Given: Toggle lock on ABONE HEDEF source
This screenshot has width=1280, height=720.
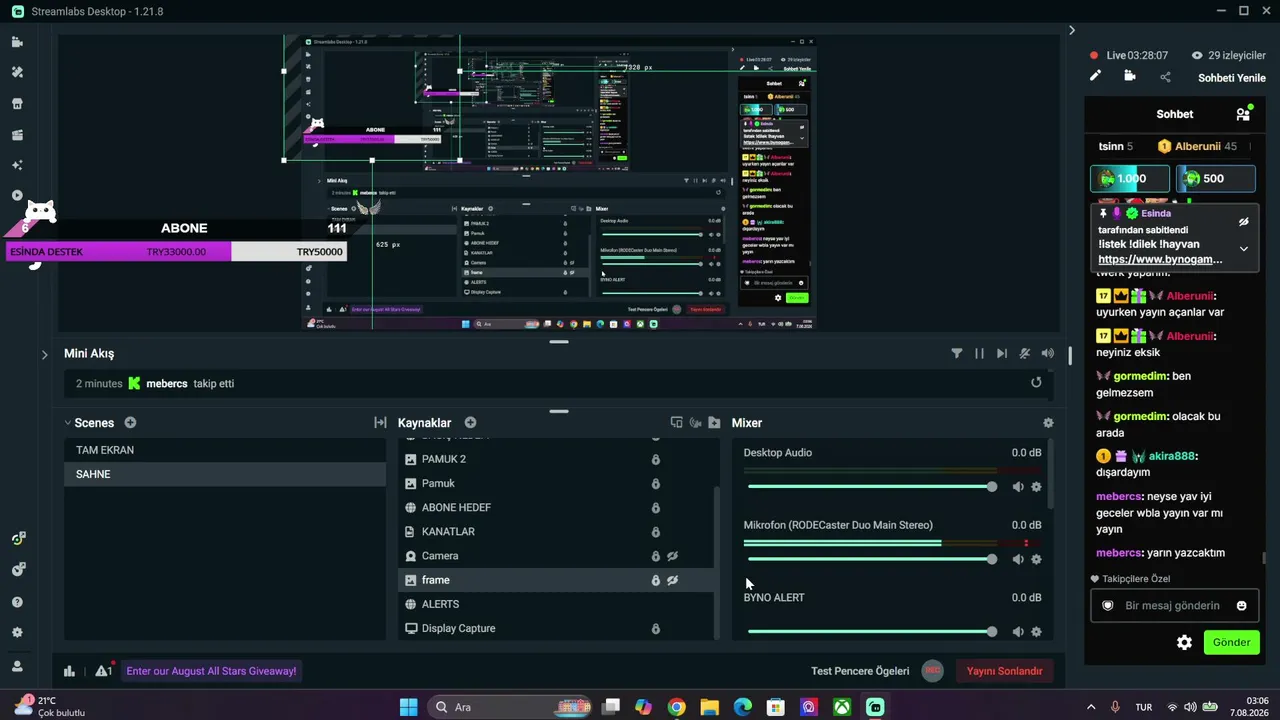Looking at the screenshot, I should [x=656, y=508].
